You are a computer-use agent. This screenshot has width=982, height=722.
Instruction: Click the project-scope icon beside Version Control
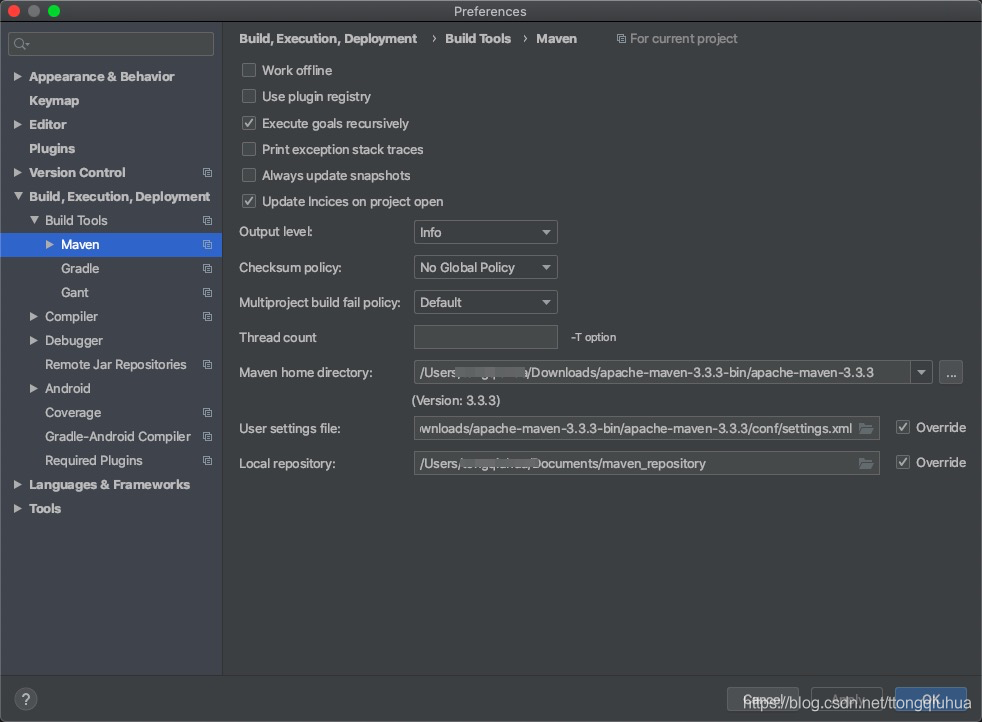click(x=208, y=172)
